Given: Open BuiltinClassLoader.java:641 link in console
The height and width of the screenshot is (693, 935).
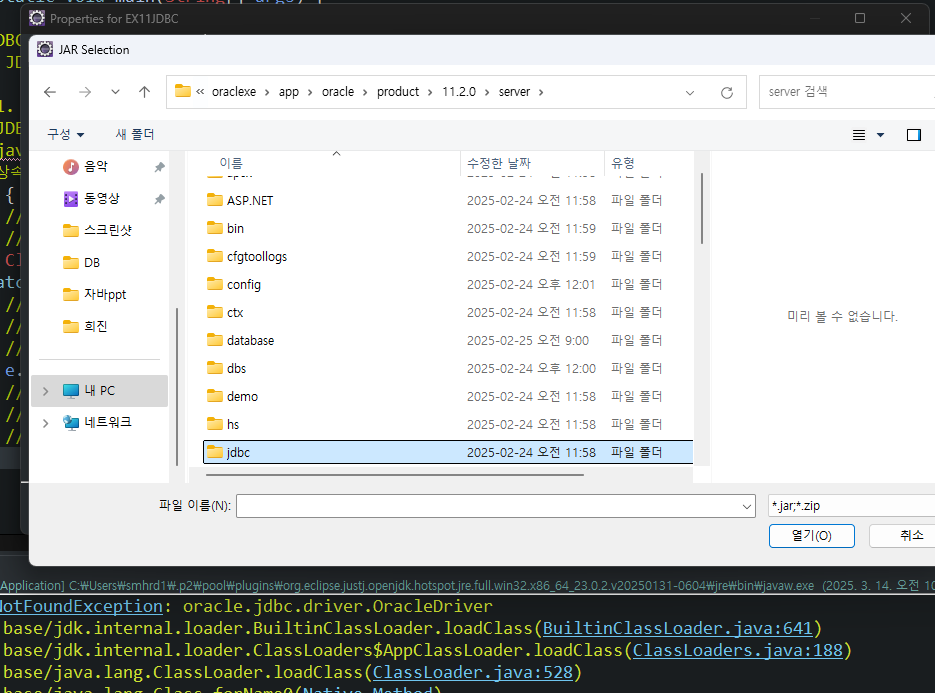Looking at the screenshot, I should click(677, 629).
